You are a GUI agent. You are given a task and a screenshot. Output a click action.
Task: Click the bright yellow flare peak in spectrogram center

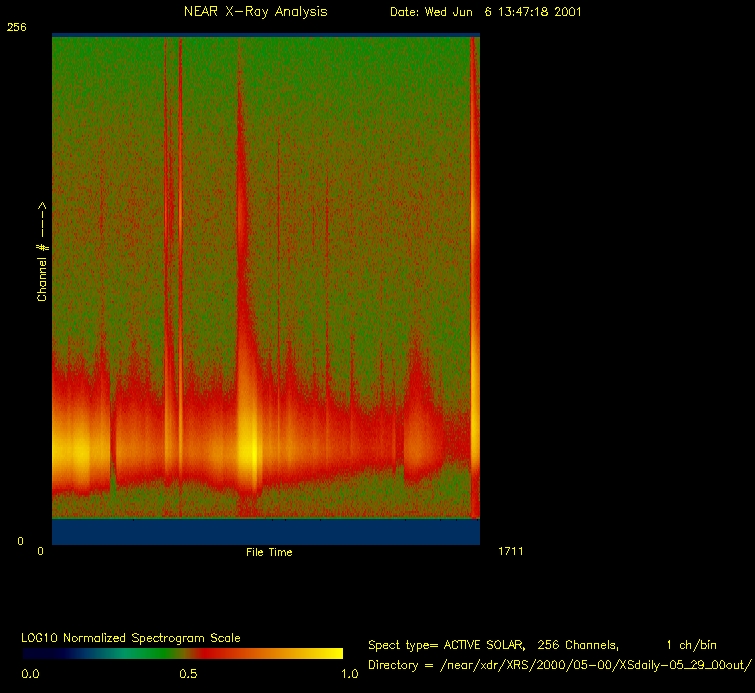pos(250,450)
